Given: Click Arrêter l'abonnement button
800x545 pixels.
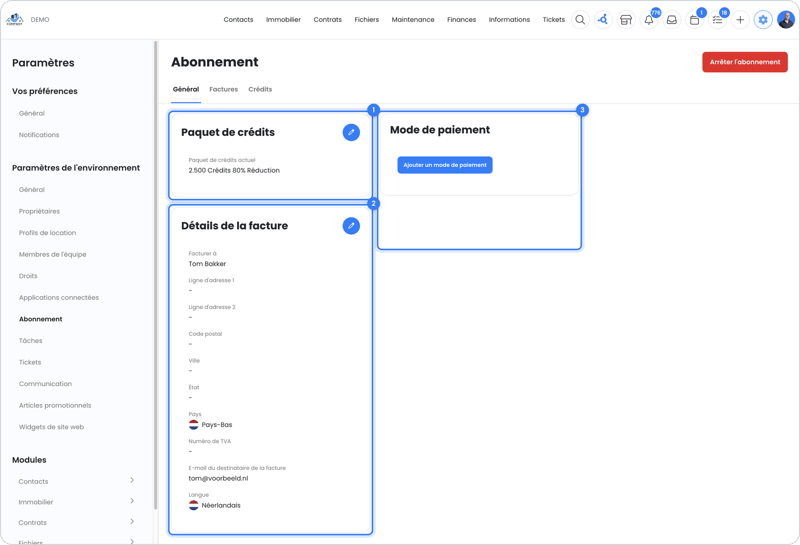Looking at the screenshot, I should 745,62.
